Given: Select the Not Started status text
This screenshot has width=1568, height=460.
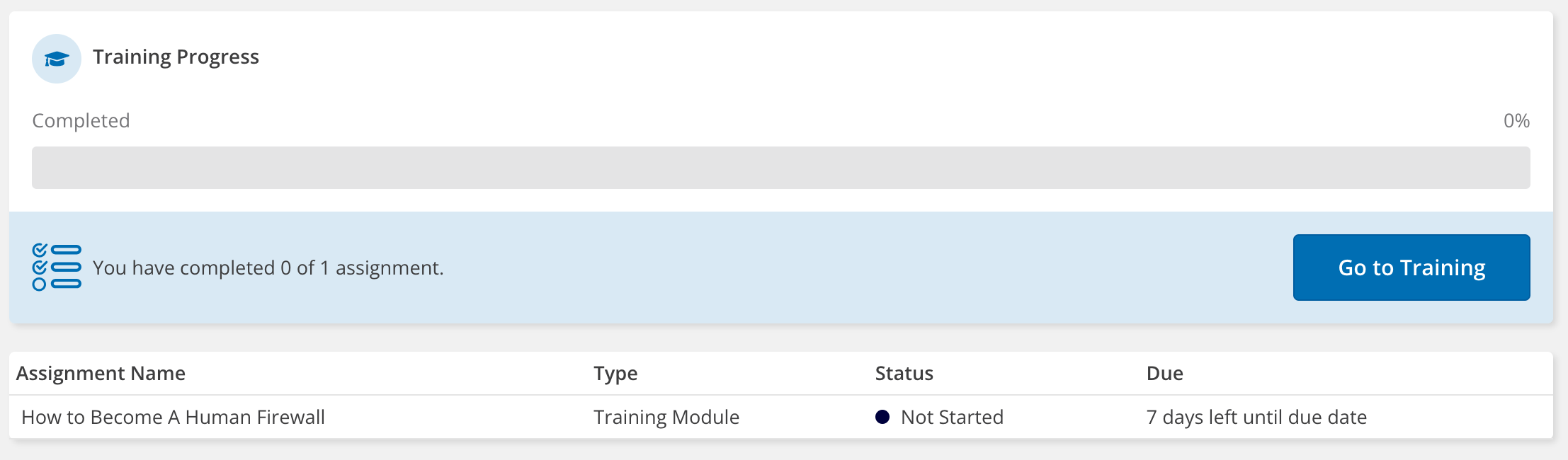Looking at the screenshot, I should pyautogui.click(x=952, y=418).
